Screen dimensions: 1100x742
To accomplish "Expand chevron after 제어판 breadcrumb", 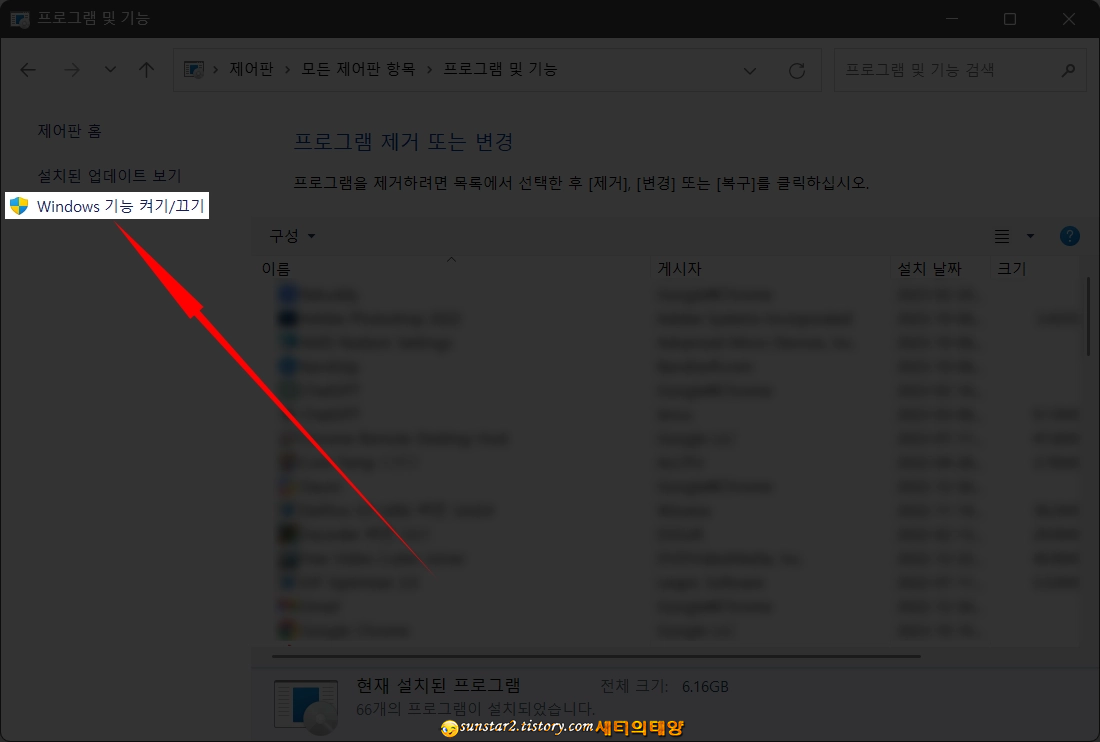I will (x=288, y=69).
